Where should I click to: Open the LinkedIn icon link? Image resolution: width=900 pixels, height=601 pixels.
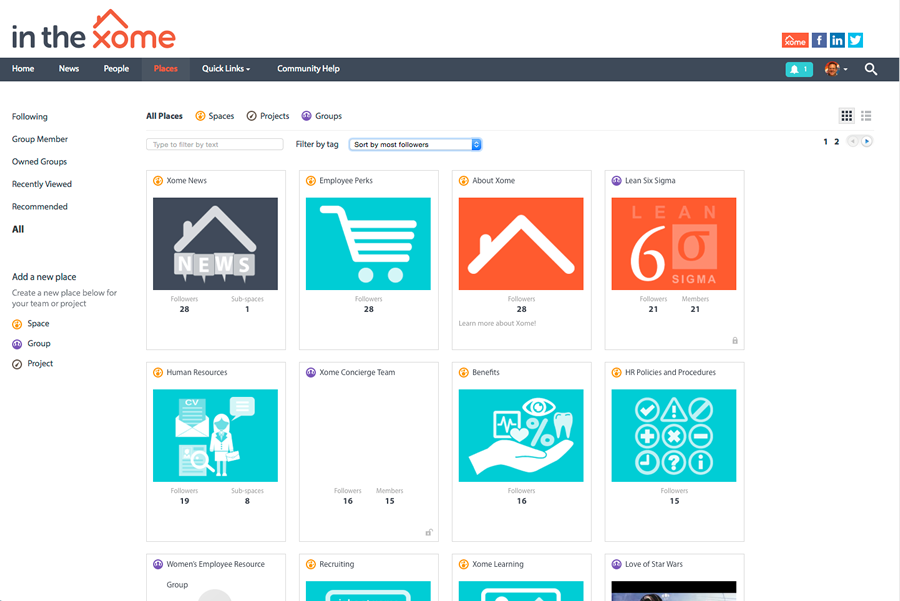(837, 40)
